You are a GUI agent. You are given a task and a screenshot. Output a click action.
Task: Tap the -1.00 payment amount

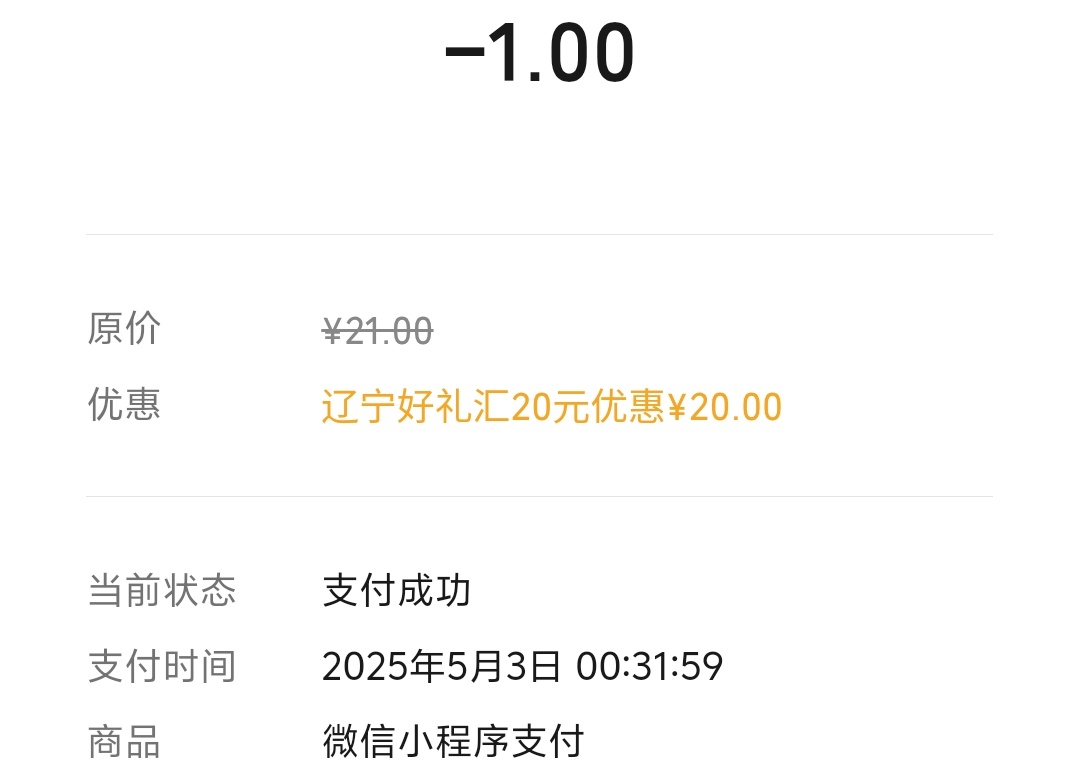point(539,52)
